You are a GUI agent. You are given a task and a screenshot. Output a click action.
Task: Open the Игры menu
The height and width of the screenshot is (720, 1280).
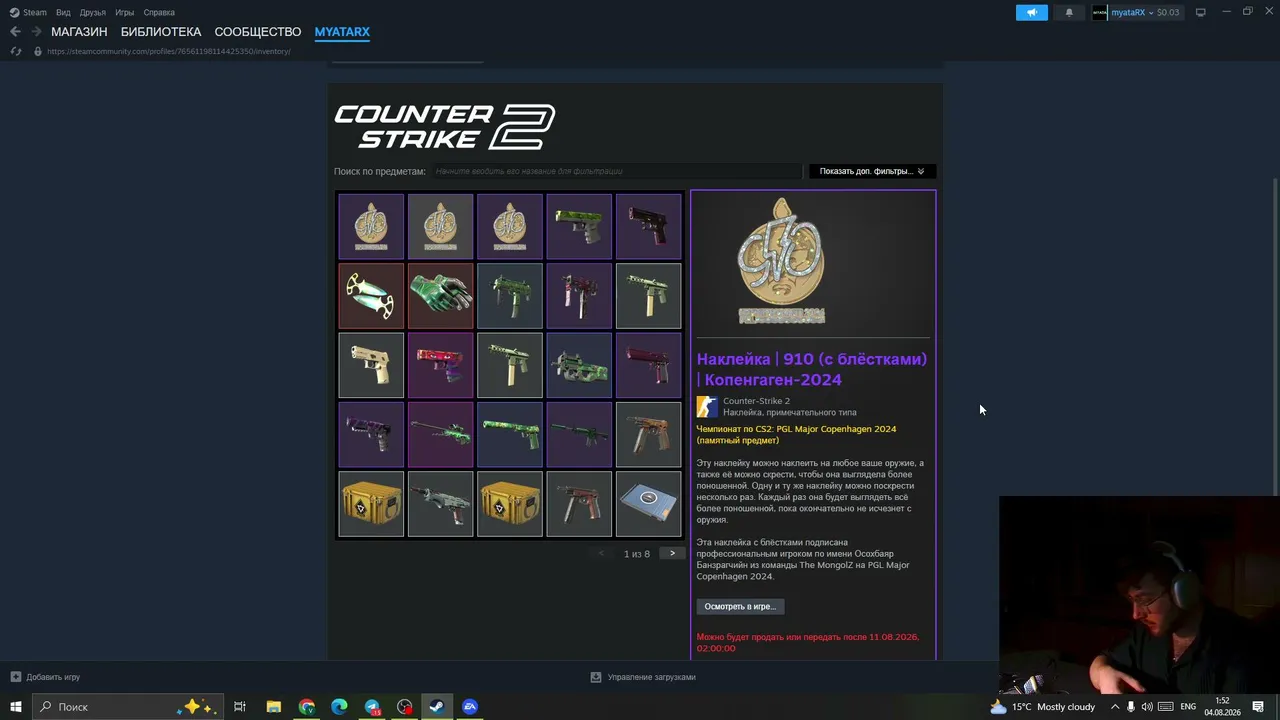click(124, 12)
